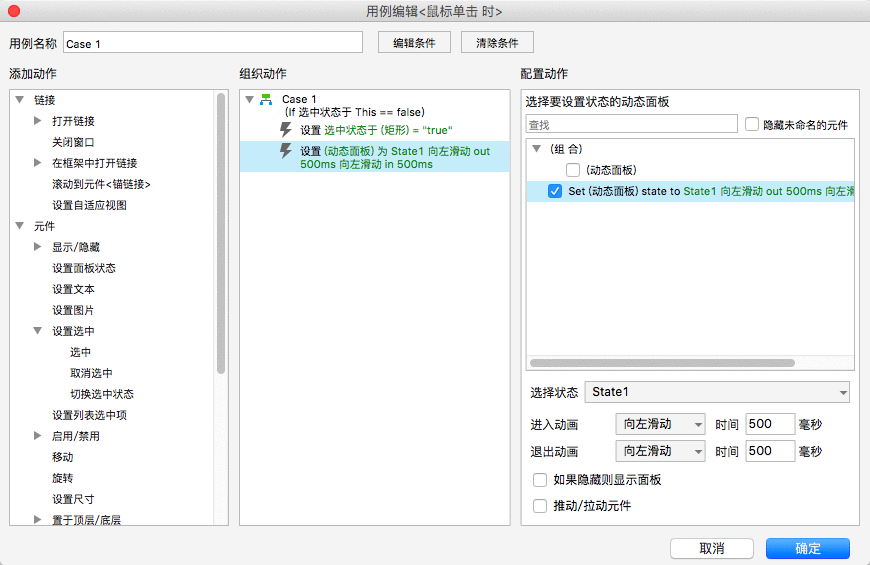Collapse Case 1 in 组织动作 panel
870x565 pixels.
(x=250, y=99)
